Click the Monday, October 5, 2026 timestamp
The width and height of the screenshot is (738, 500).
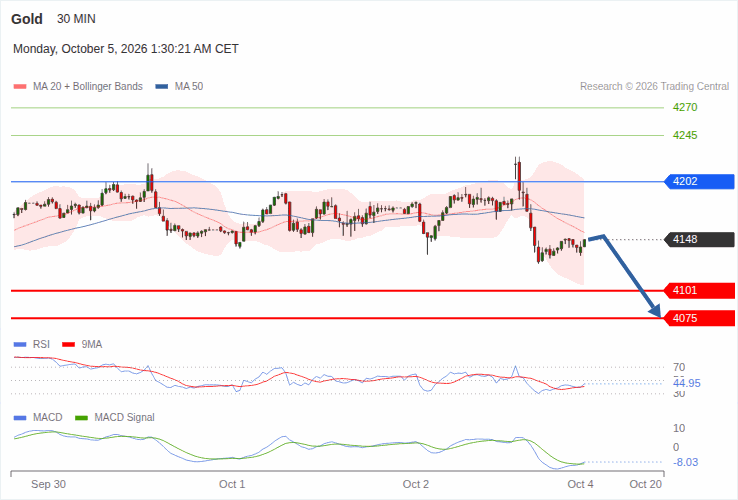click(126, 49)
